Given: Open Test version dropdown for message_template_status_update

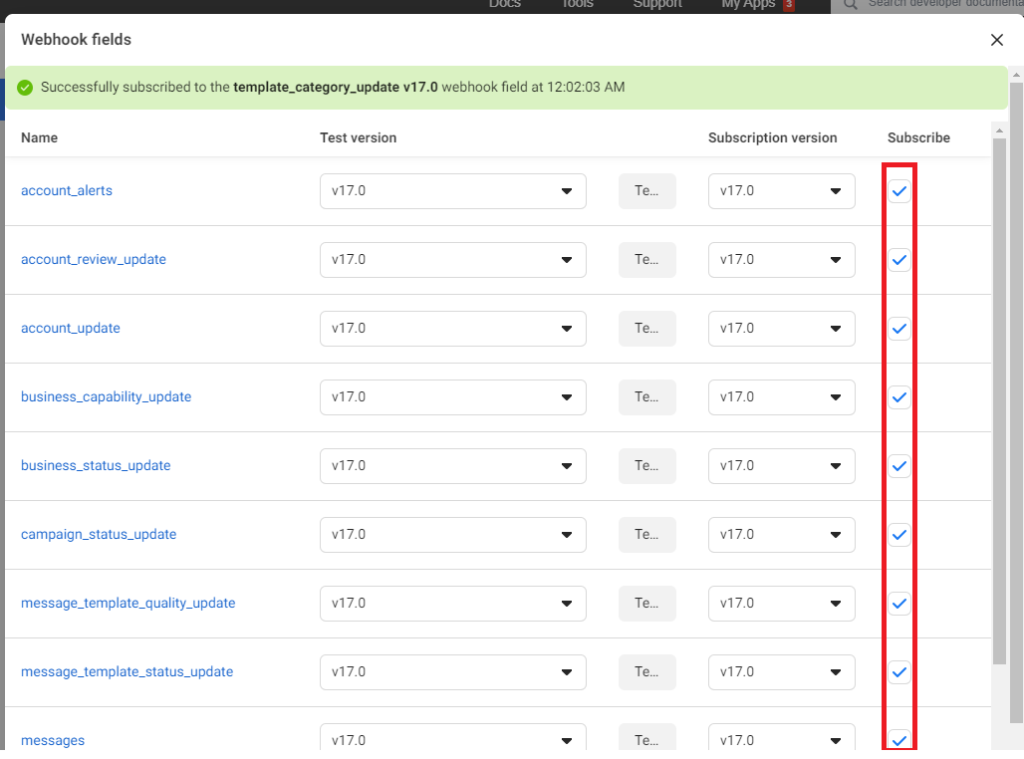Looking at the screenshot, I should pyautogui.click(x=453, y=672).
